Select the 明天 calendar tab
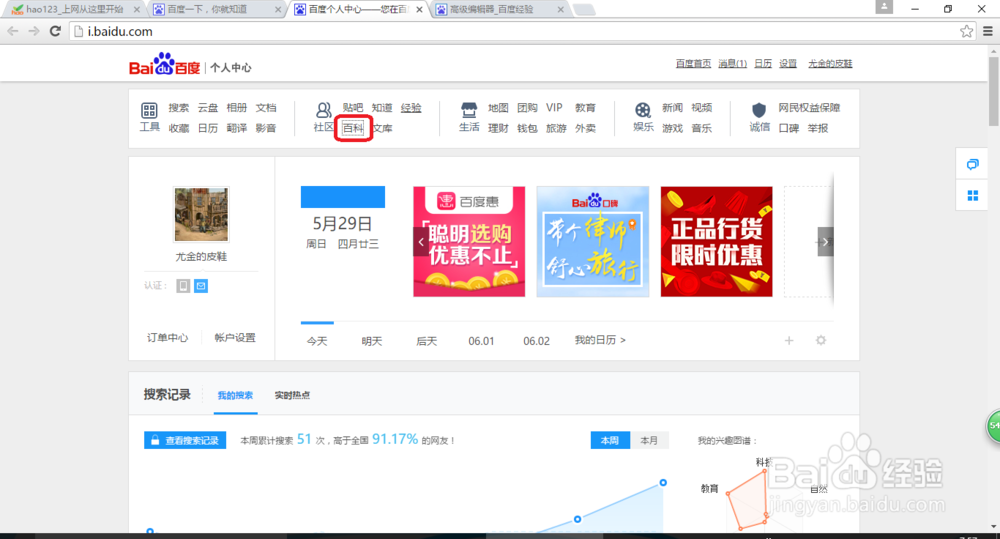The height and width of the screenshot is (539, 1000). [x=372, y=341]
